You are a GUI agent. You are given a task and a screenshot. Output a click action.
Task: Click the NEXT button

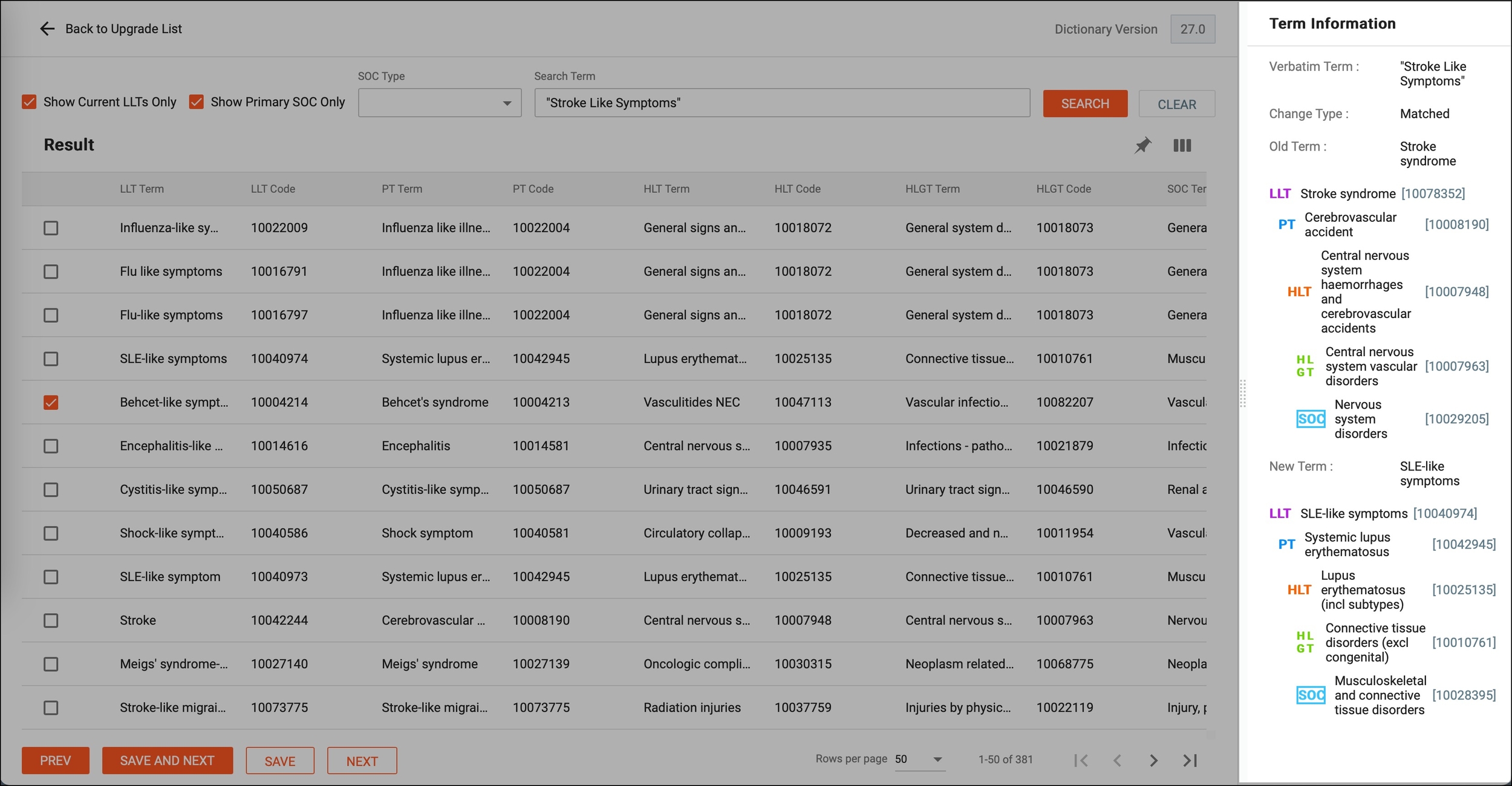pos(362,761)
